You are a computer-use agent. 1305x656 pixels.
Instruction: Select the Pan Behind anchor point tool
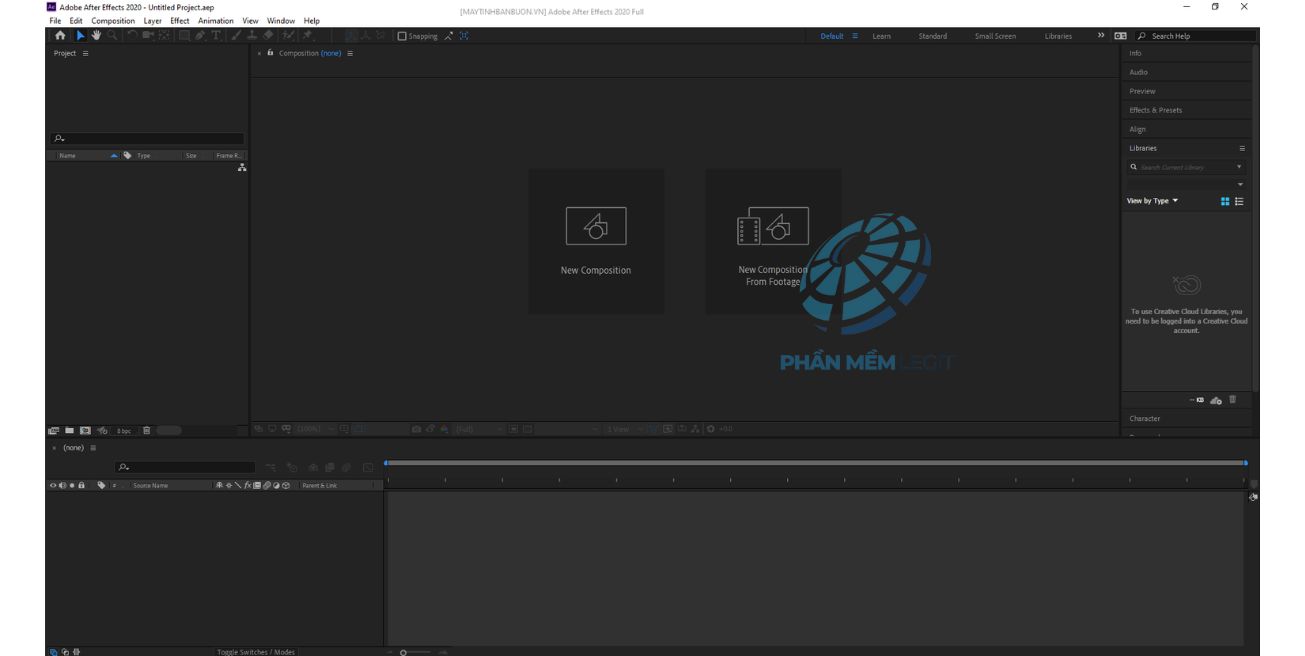tap(165, 35)
